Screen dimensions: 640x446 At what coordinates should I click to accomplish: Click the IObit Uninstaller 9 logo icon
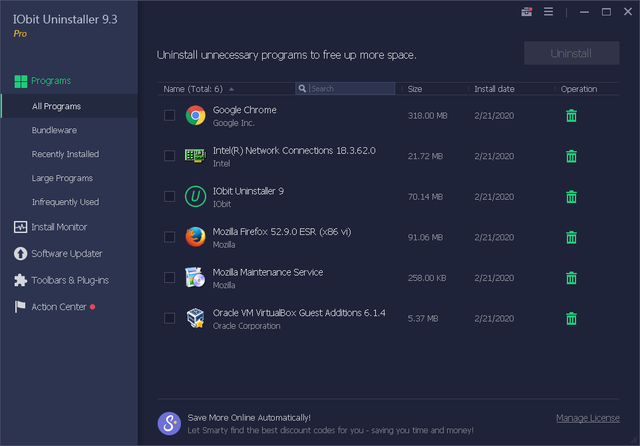(196, 197)
